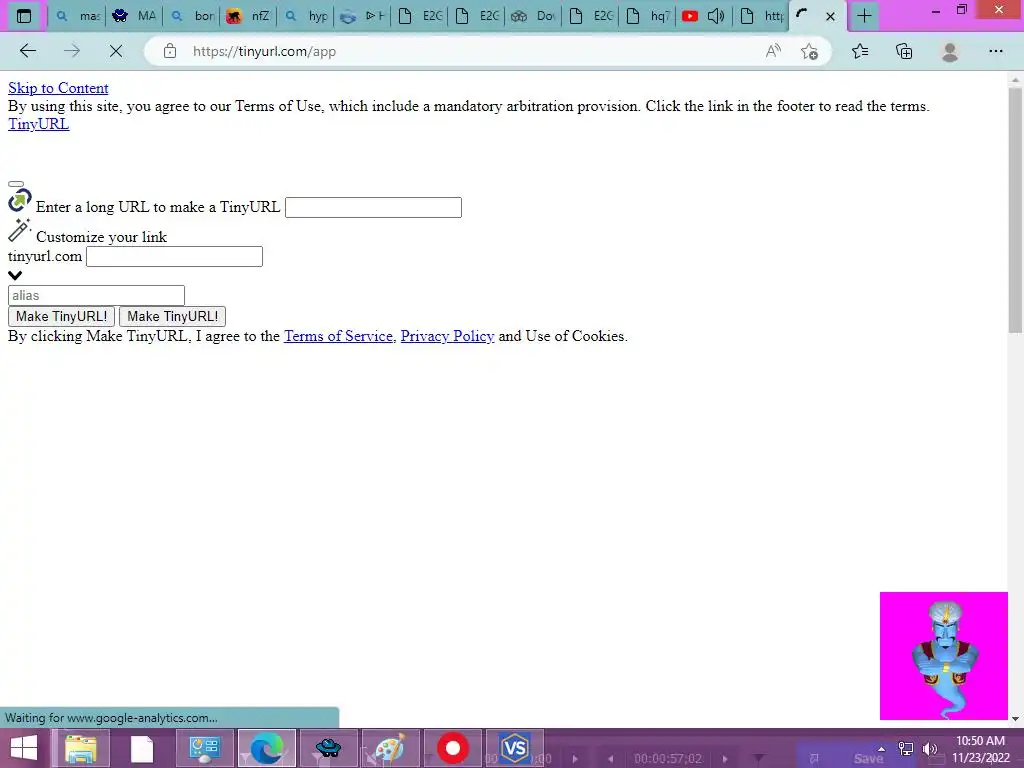This screenshot has height=768, width=1024.
Task: Open the red record app taskbar icon
Action: [x=453, y=748]
